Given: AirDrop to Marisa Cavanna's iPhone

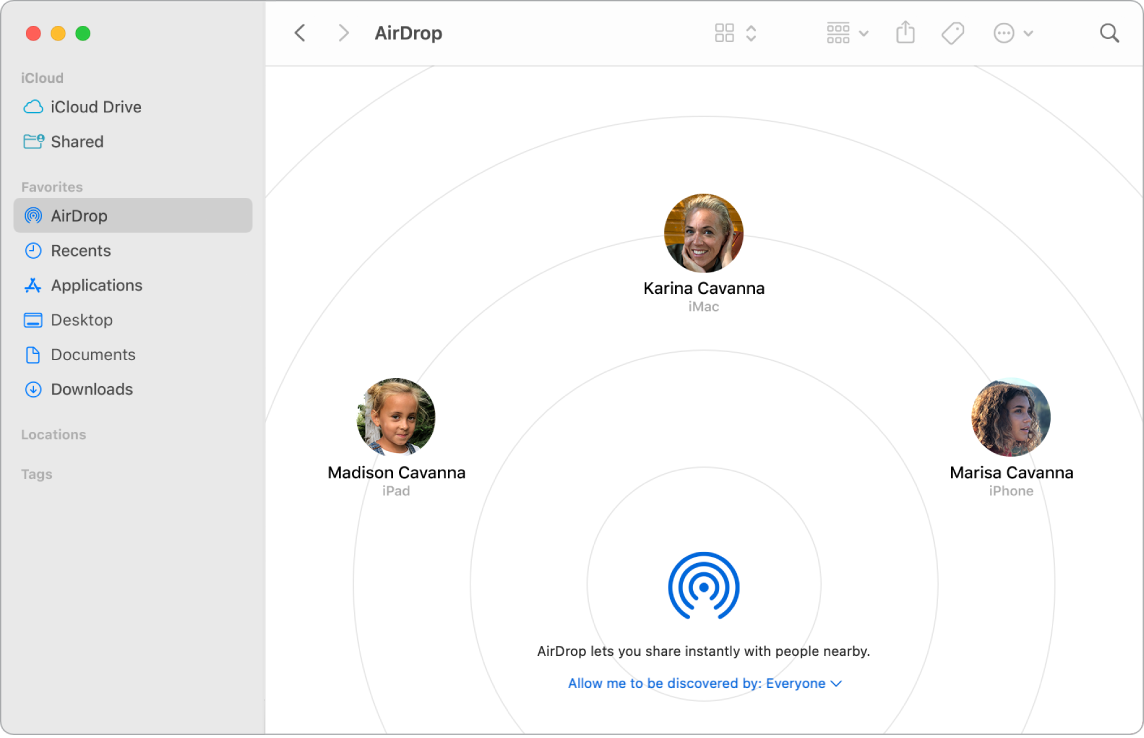Looking at the screenshot, I should tap(1011, 417).
